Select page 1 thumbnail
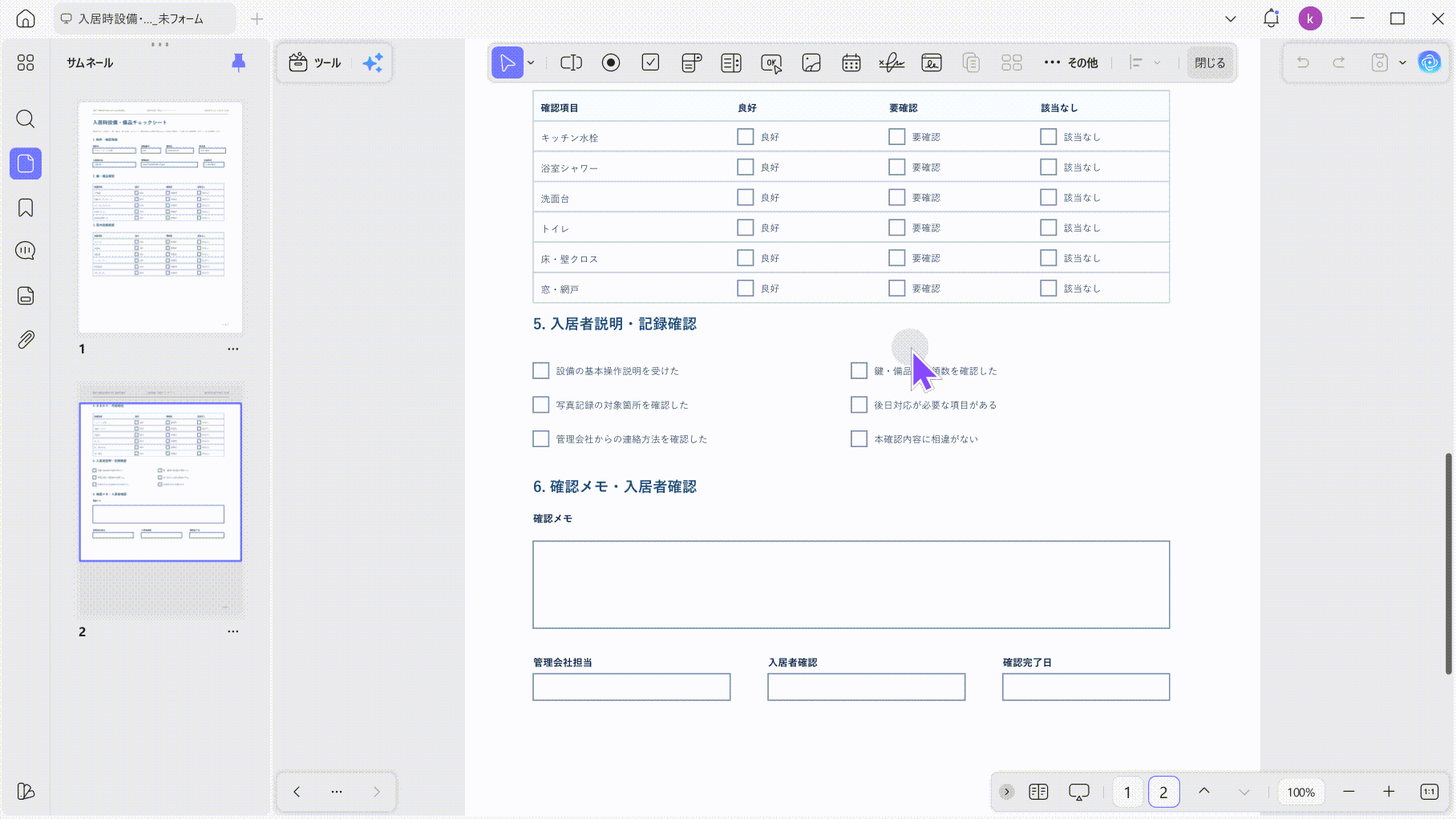The image size is (1456, 819). coord(160,217)
